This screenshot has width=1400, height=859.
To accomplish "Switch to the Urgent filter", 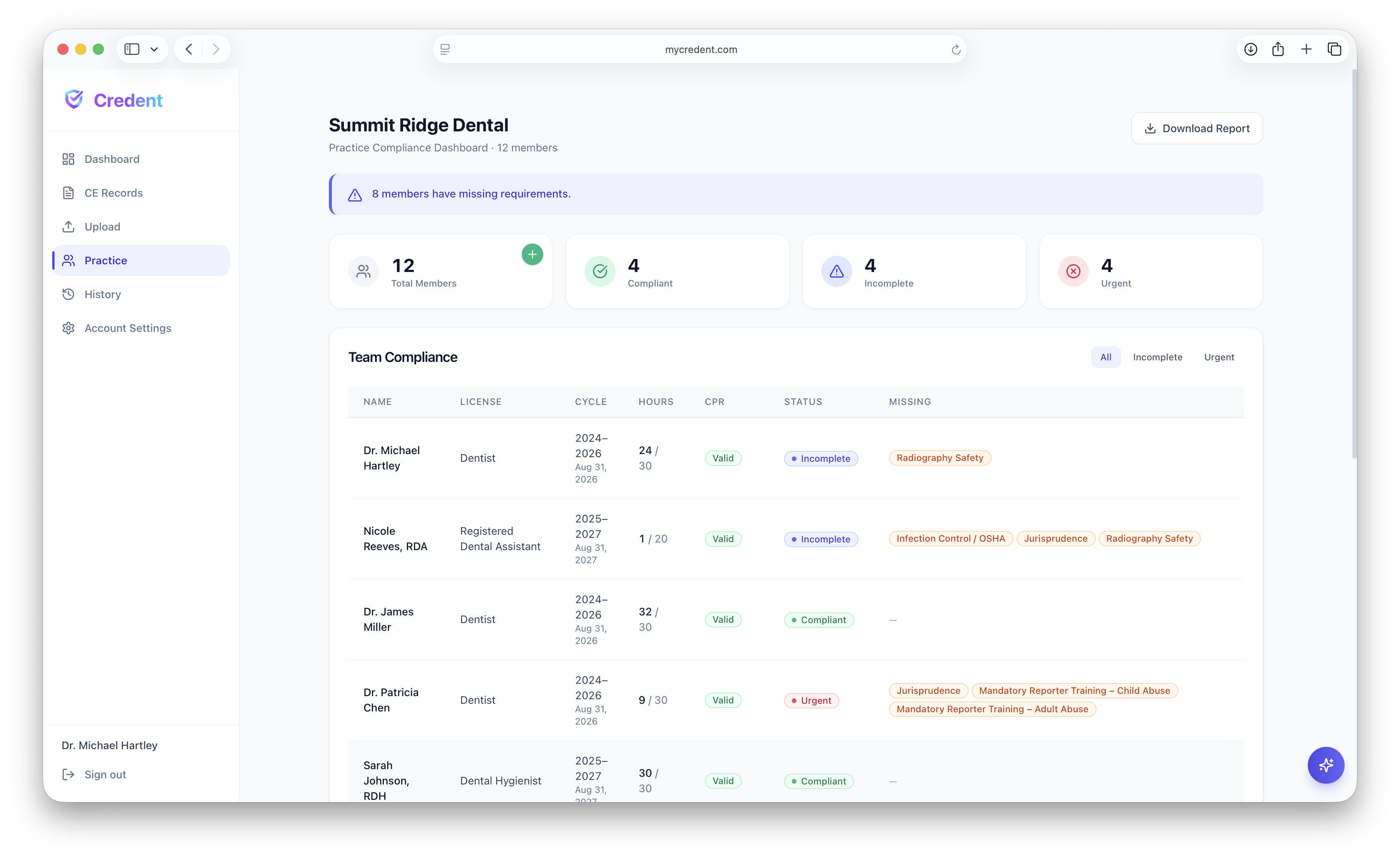I will tap(1219, 357).
